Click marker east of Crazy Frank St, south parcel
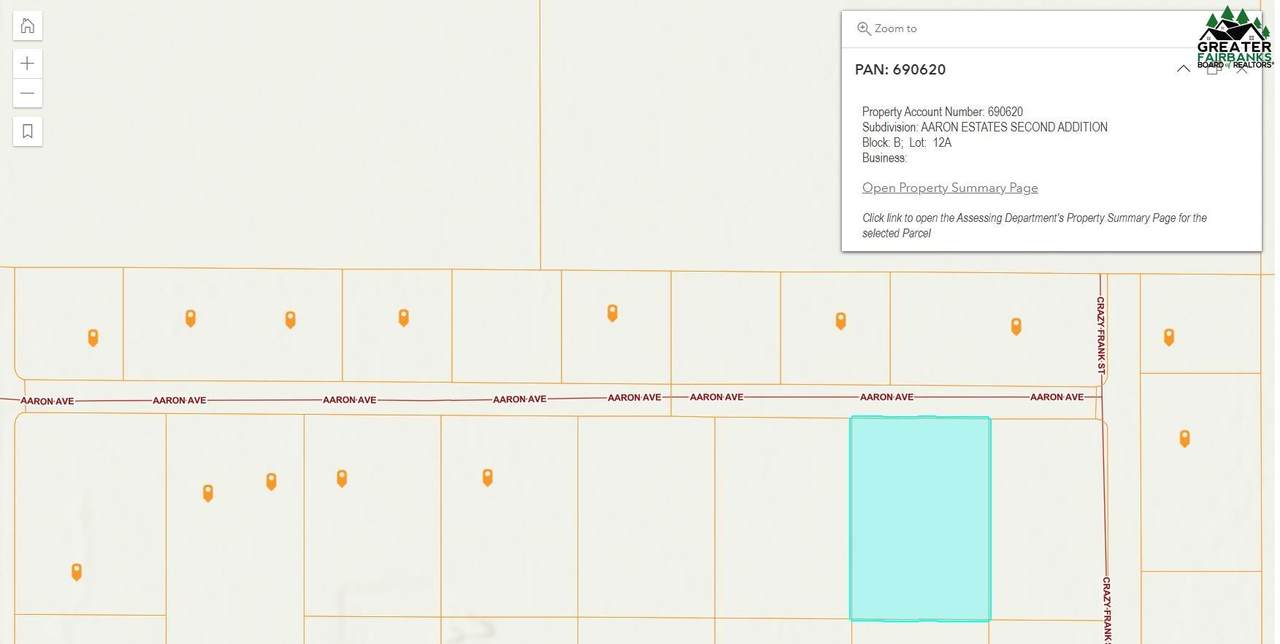Image resolution: width=1280 pixels, height=644 pixels. pos(1184,438)
